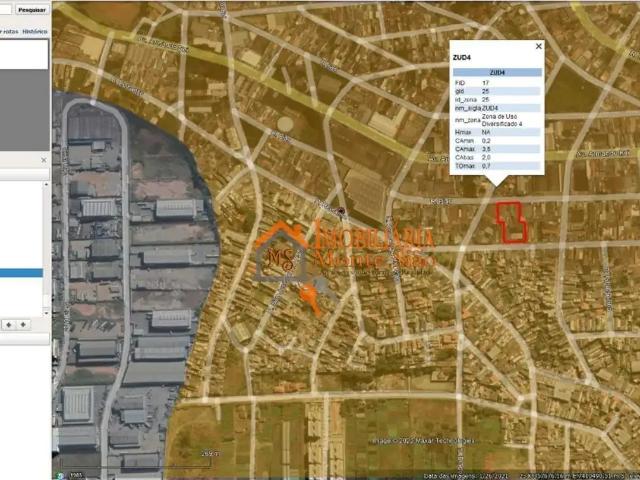Click the Maxar Technologies image attribution text
The height and width of the screenshot is (480, 640).
tap(424, 441)
